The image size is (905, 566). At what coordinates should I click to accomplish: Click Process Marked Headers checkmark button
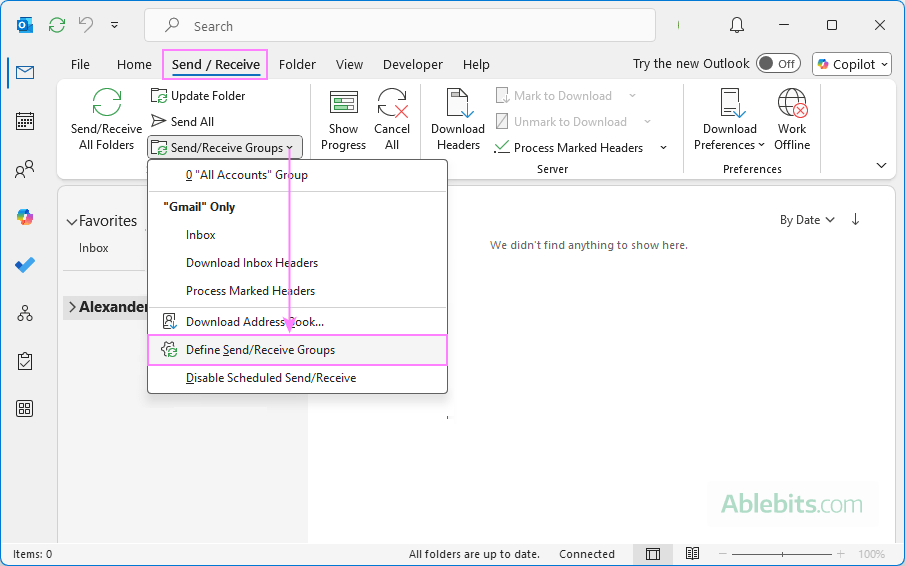pos(569,148)
